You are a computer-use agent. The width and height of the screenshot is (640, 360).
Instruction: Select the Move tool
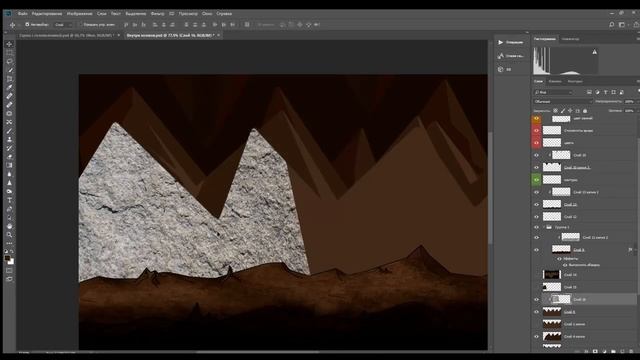point(9,44)
